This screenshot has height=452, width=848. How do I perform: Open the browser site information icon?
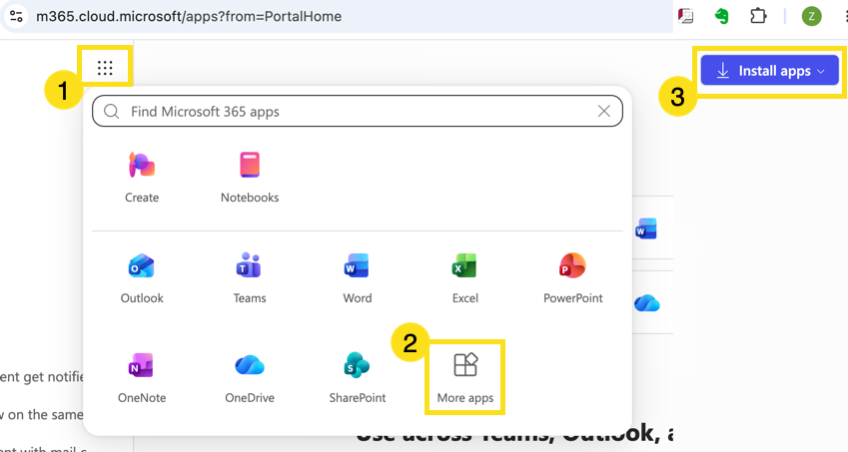point(16,16)
